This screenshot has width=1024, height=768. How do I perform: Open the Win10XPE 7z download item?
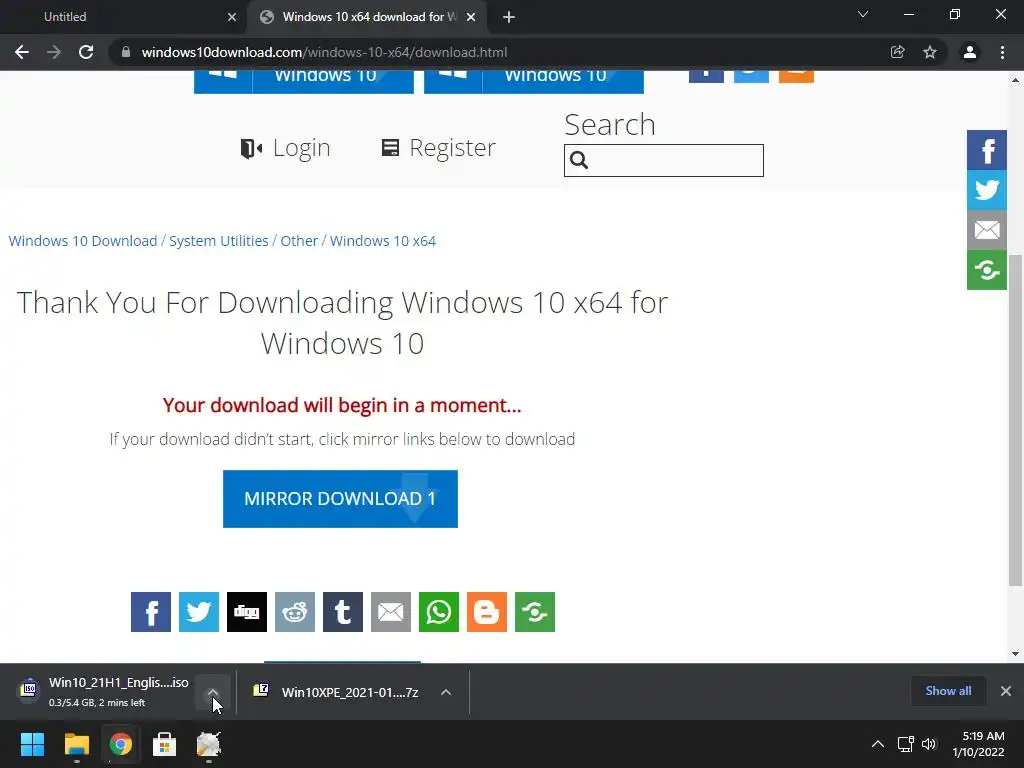click(336, 692)
